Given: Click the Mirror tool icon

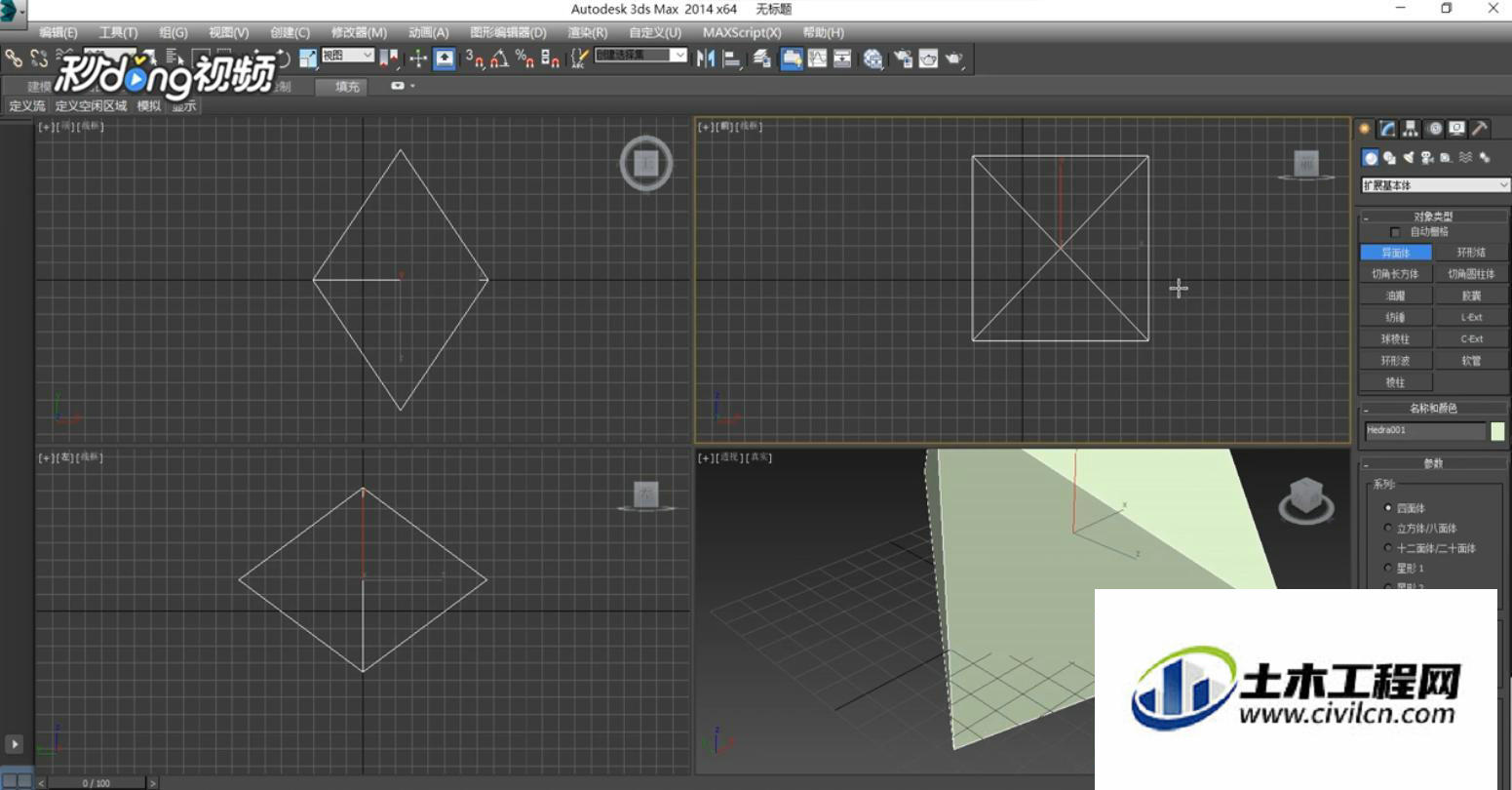Looking at the screenshot, I should tap(706, 59).
